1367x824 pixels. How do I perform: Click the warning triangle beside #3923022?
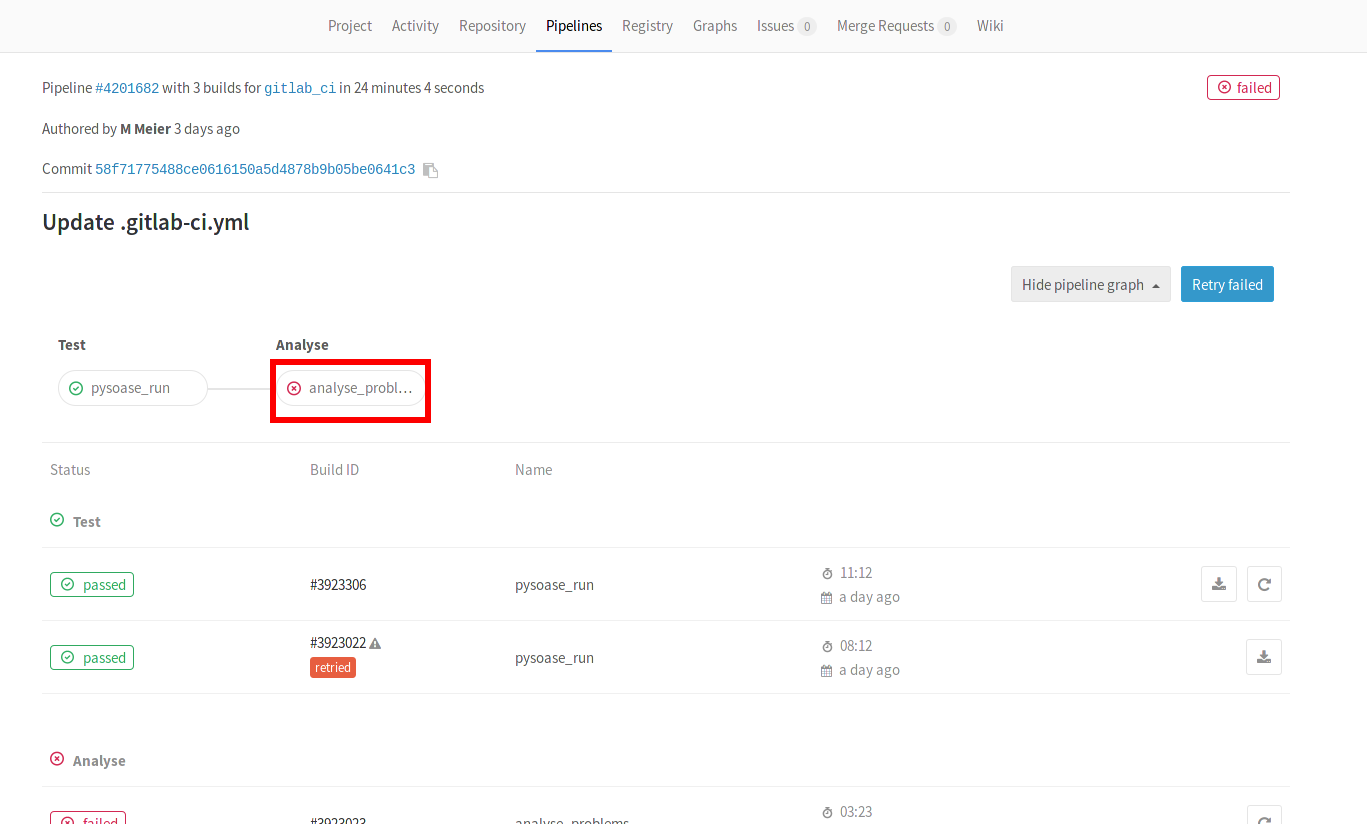[x=375, y=643]
